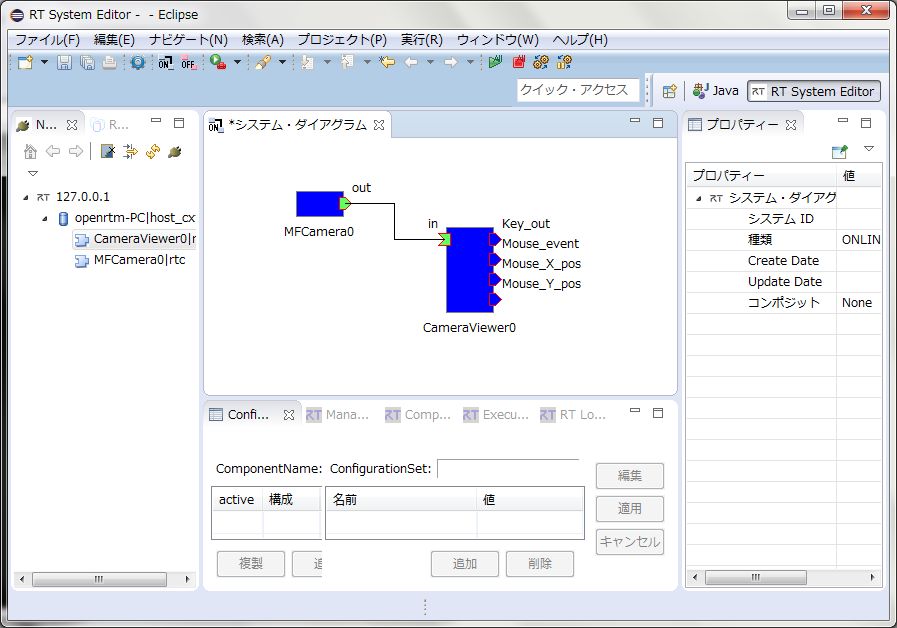The height and width of the screenshot is (628, 897).
Task: Click the green out port on MFCamera0
Action: point(346,204)
